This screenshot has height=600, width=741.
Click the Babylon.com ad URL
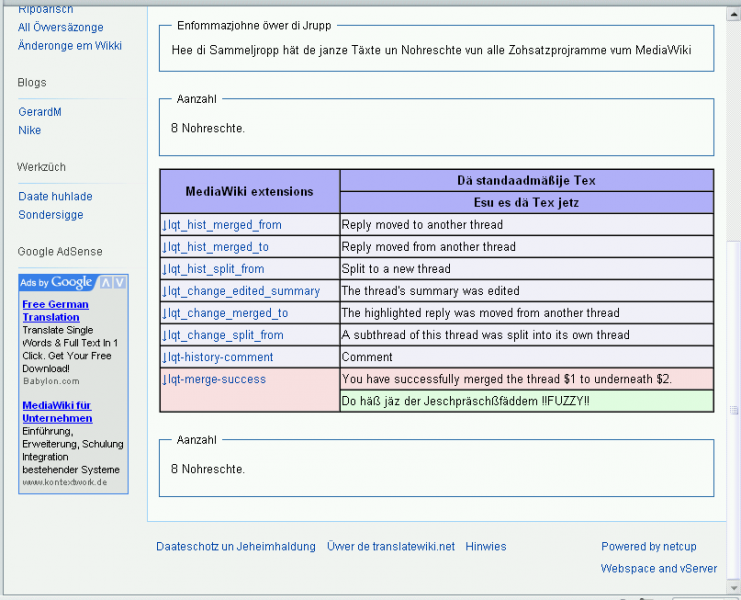(x=51, y=381)
